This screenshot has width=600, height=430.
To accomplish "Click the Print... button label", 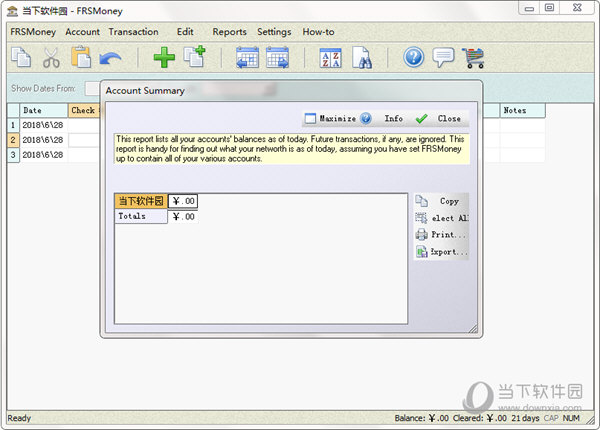I will click(x=448, y=235).
